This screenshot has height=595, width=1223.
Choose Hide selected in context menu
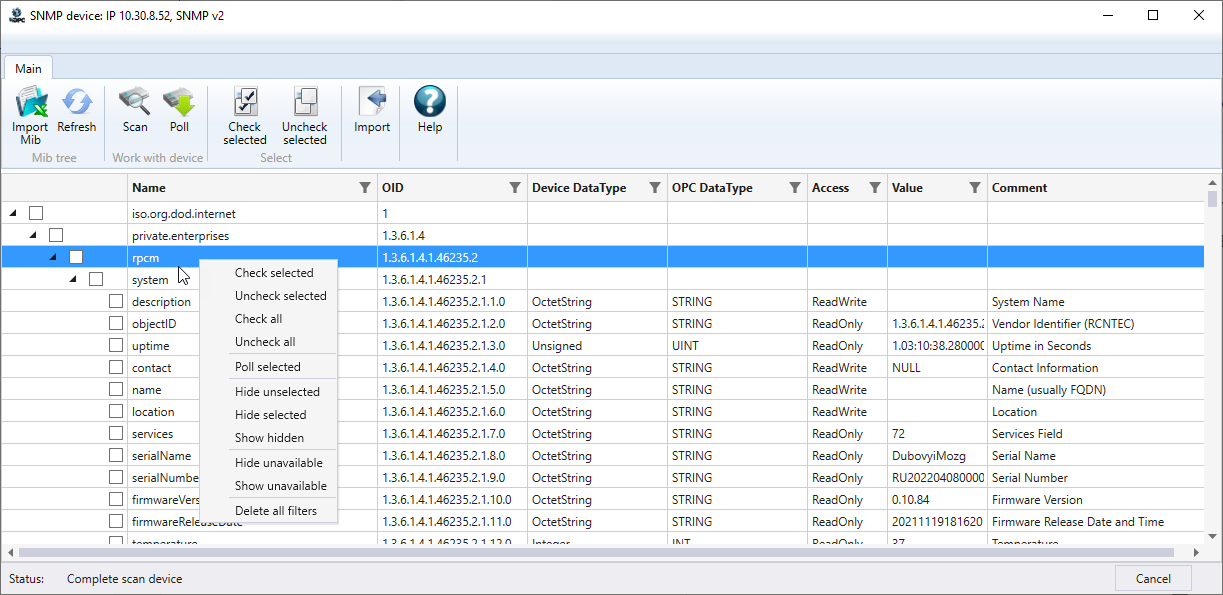(x=269, y=414)
